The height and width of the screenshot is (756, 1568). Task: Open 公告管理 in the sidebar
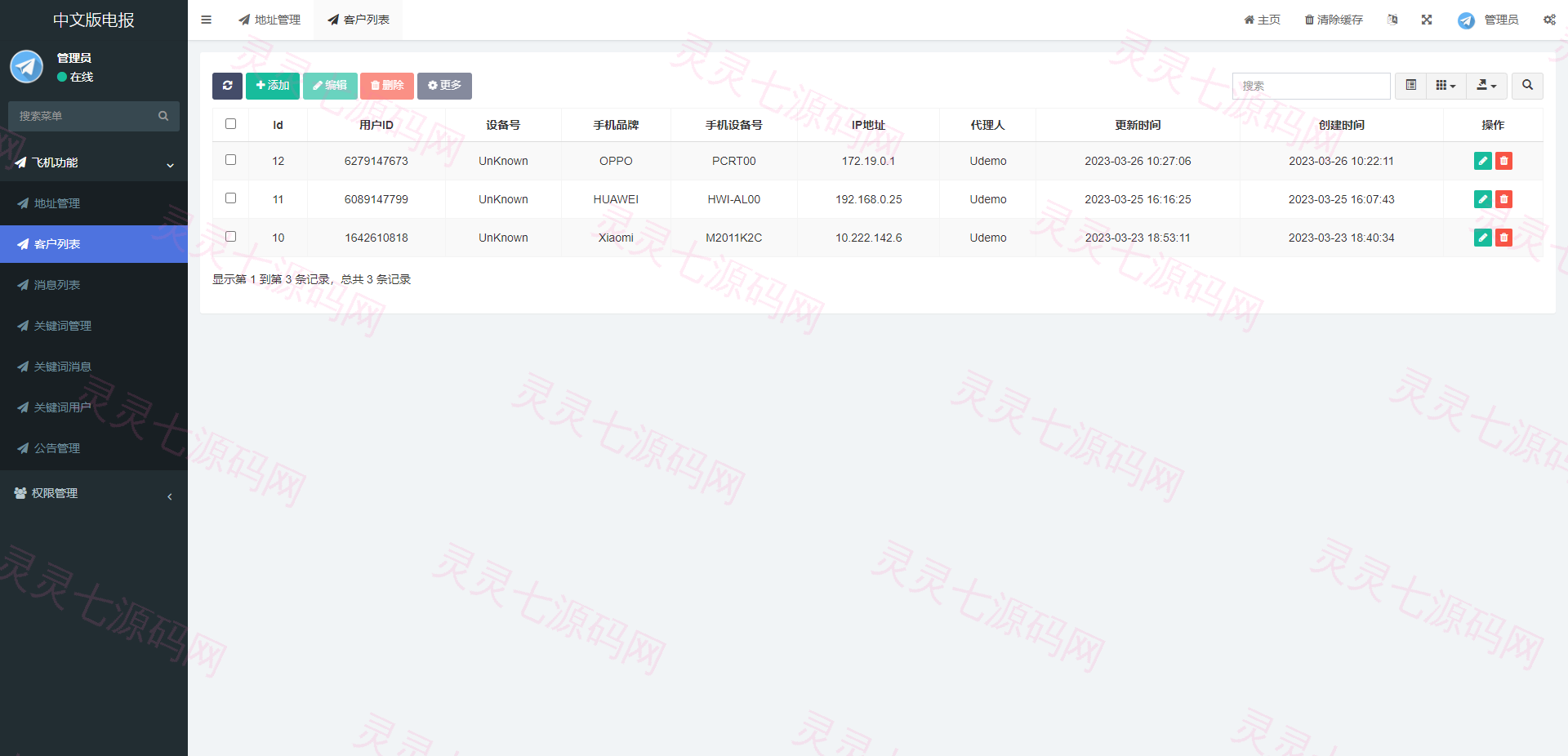tap(94, 448)
